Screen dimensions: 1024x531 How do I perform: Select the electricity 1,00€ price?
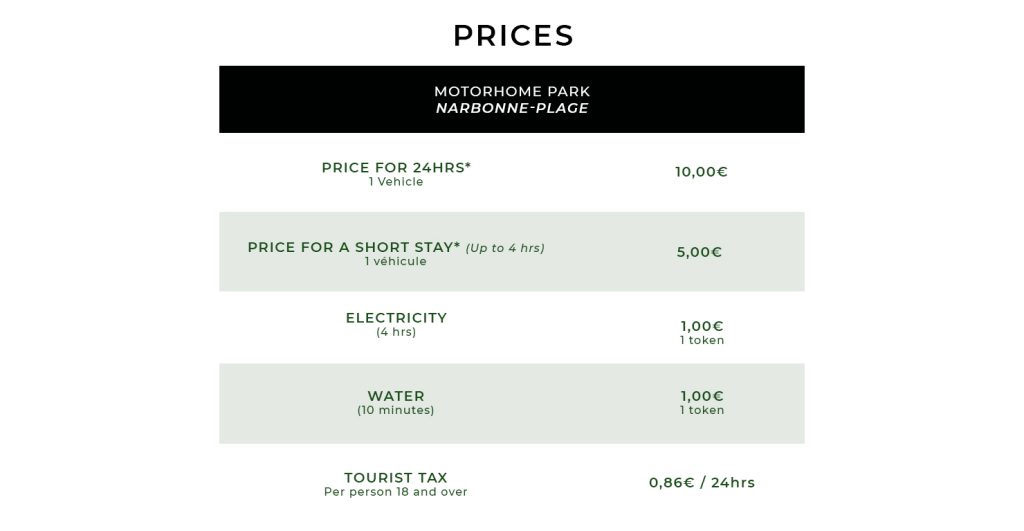coord(702,326)
